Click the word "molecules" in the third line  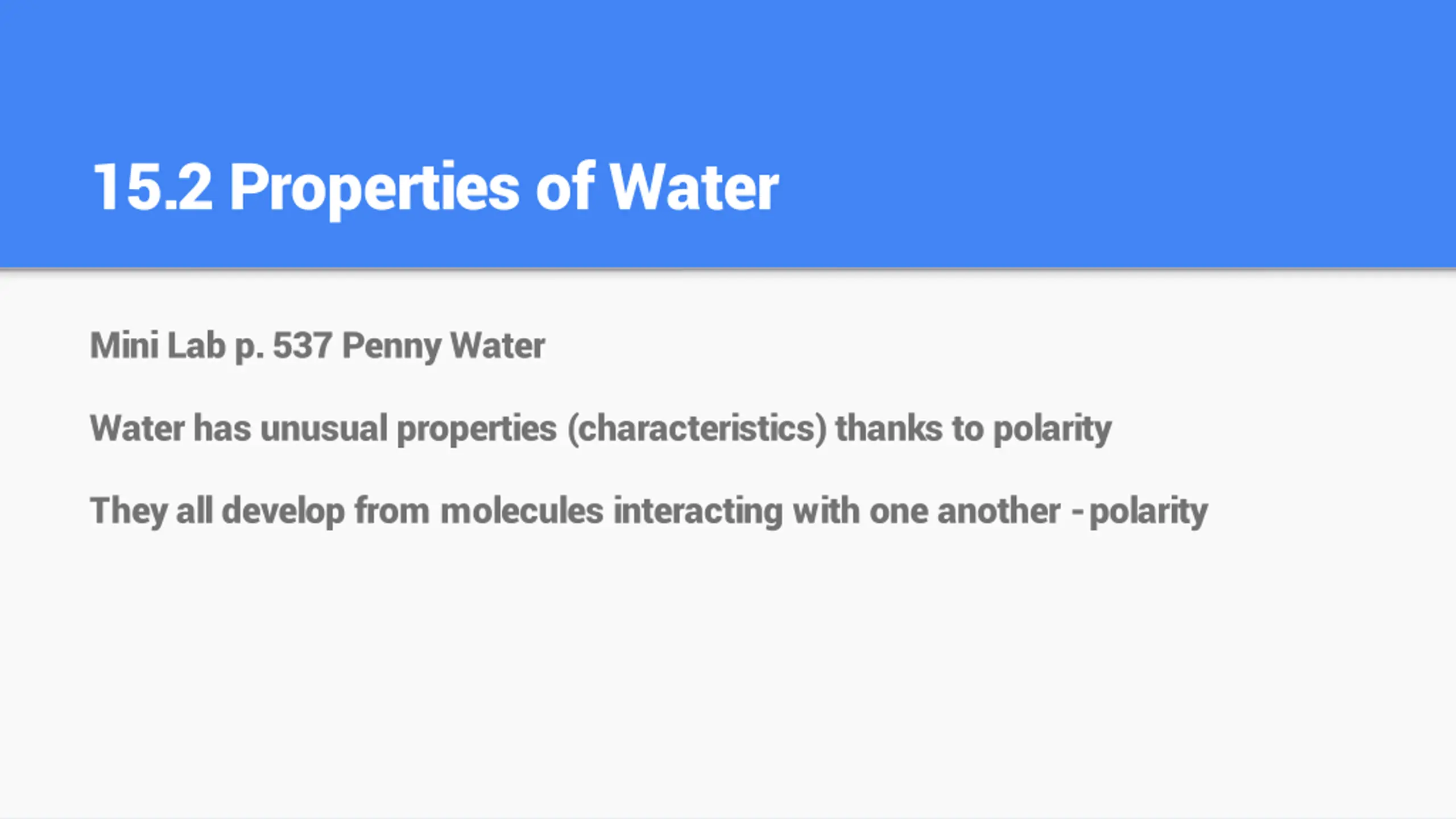[x=522, y=511]
